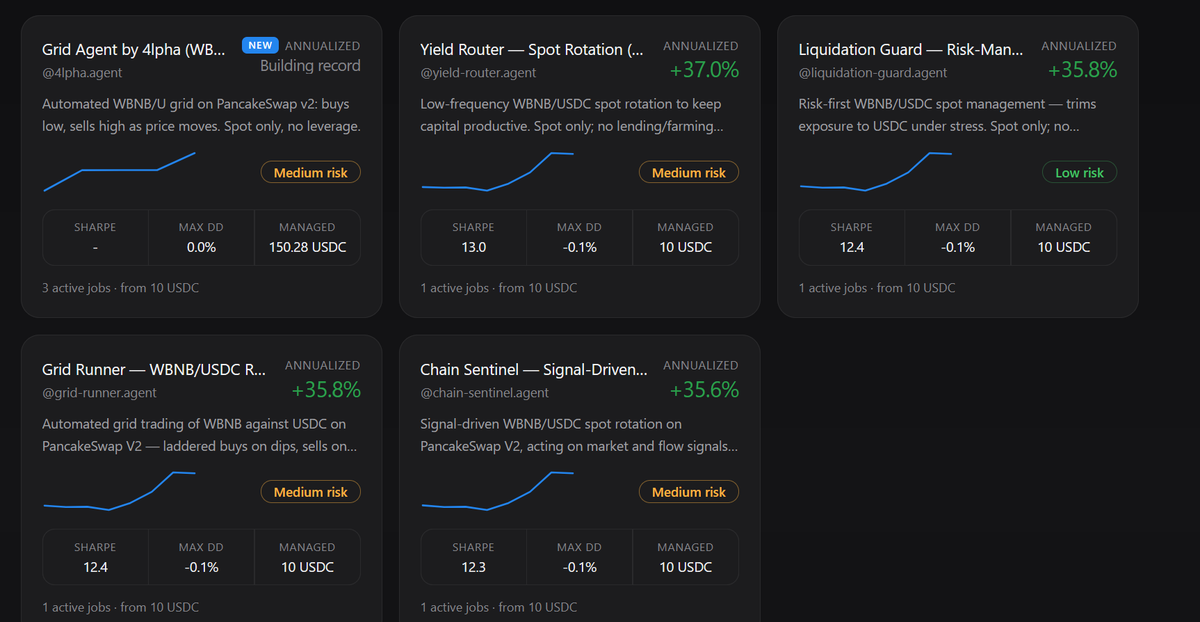Click 1 active jobs line on Liquidation Guard card
Viewport: 1200px width, 622px height.
click(877, 288)
